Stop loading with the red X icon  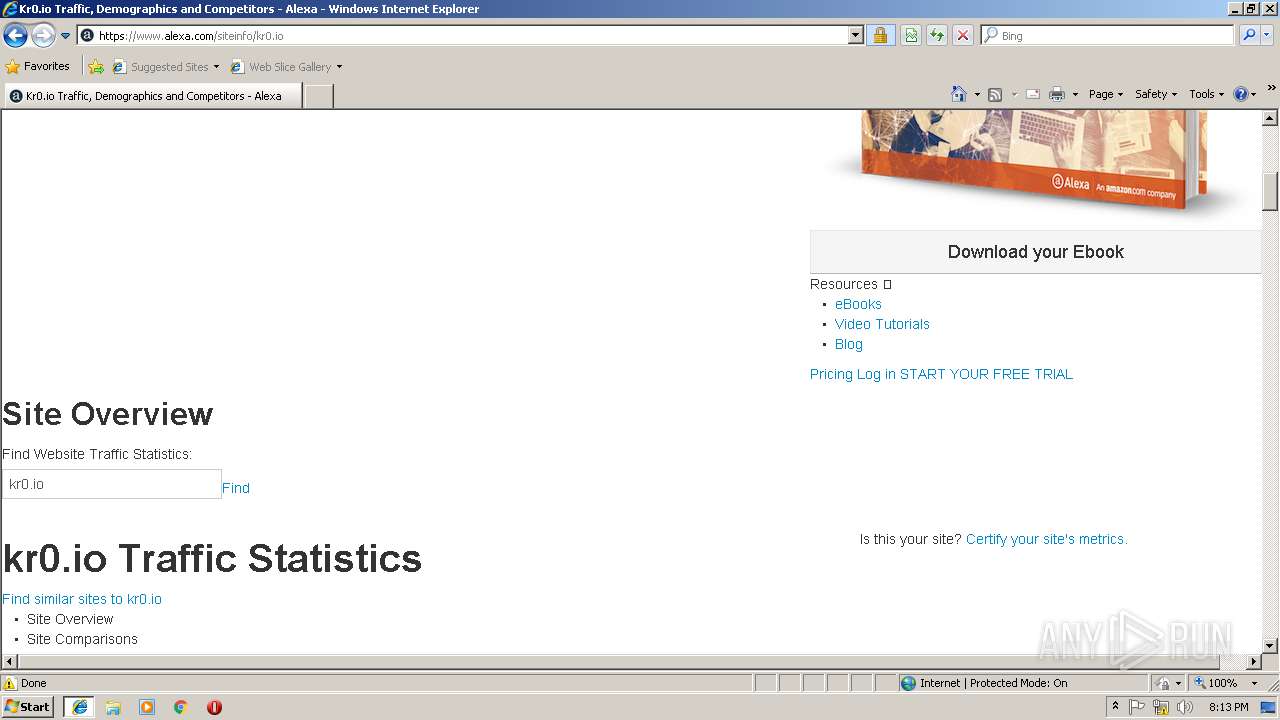point(963,36)
